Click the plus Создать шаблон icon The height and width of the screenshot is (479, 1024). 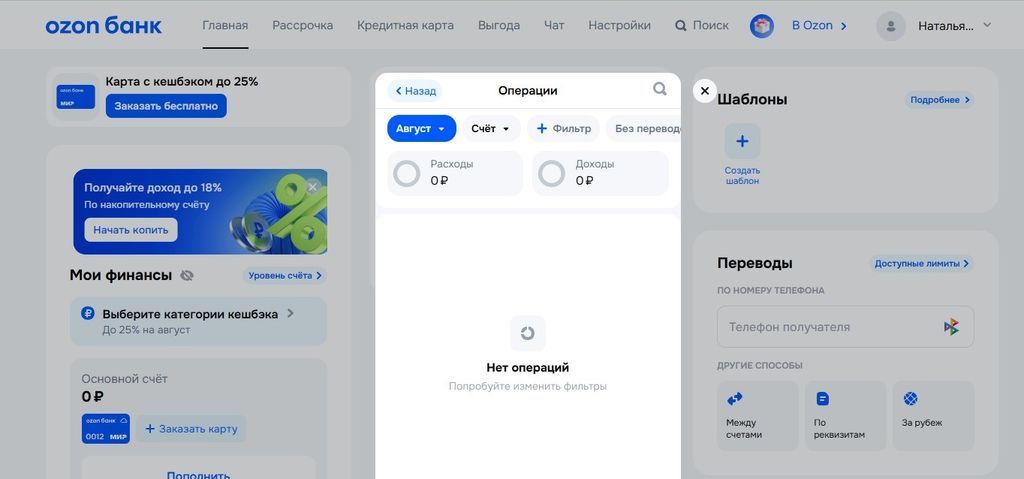coord(743,141)
